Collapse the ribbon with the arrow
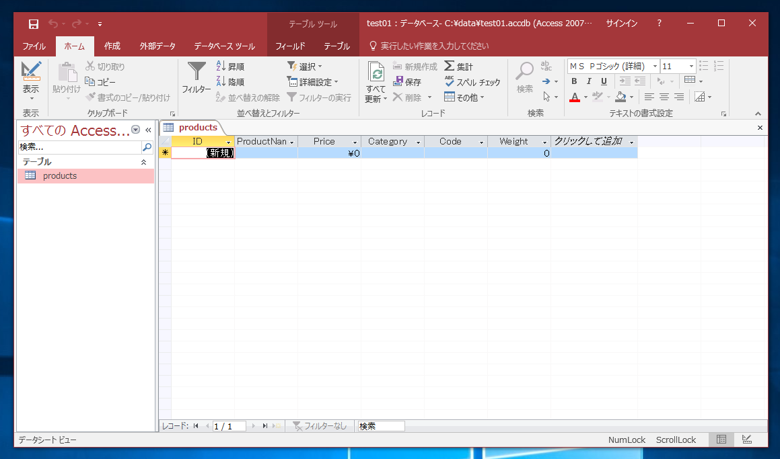The height and width of the screenshot is (459, 780). click(758, 113)
